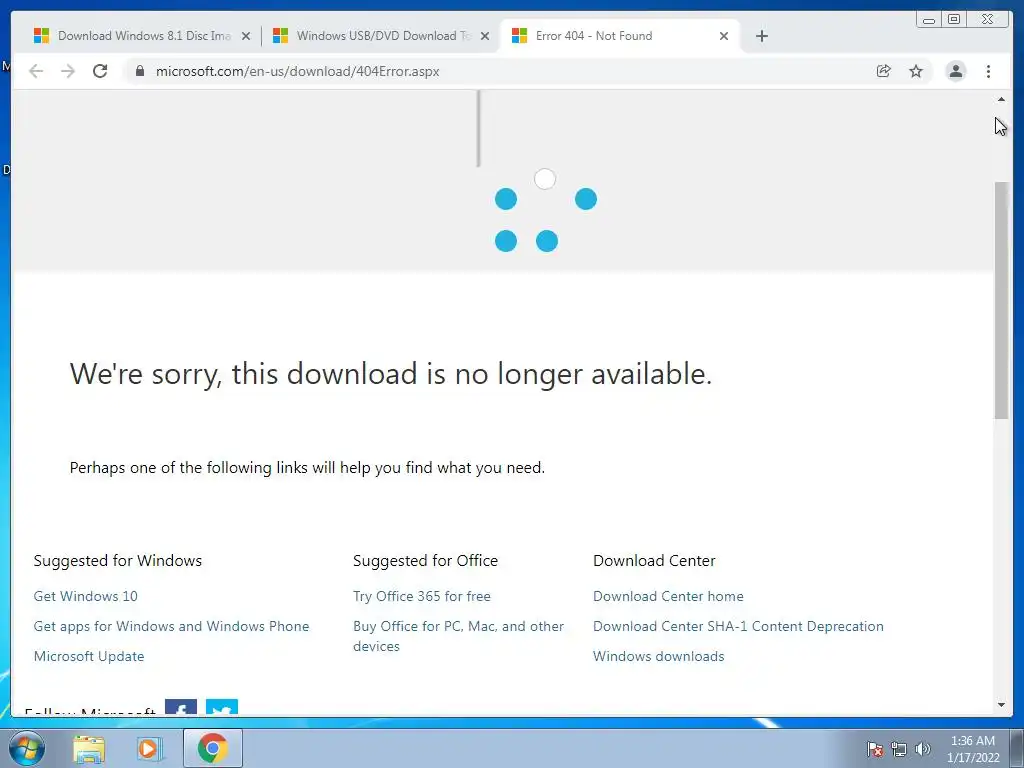Click the Twitter follow icon

pos(222,707)
